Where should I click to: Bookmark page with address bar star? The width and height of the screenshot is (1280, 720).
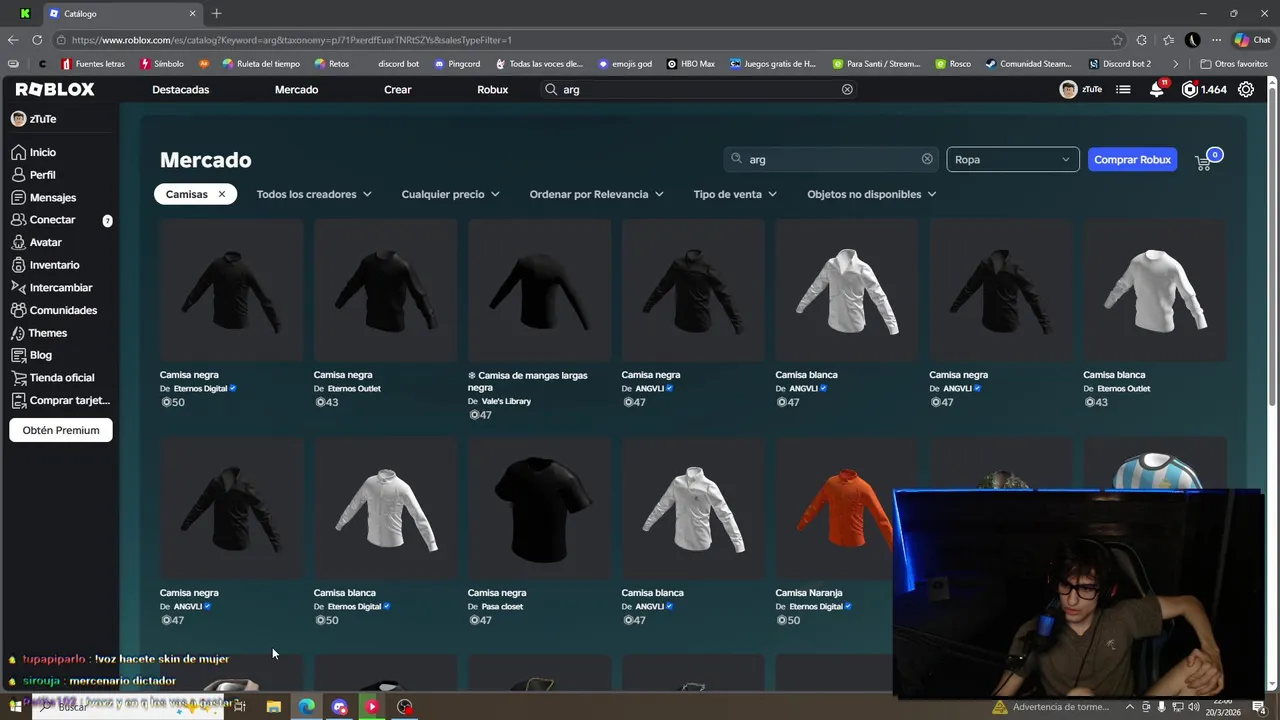click(x=1117, y=40)
